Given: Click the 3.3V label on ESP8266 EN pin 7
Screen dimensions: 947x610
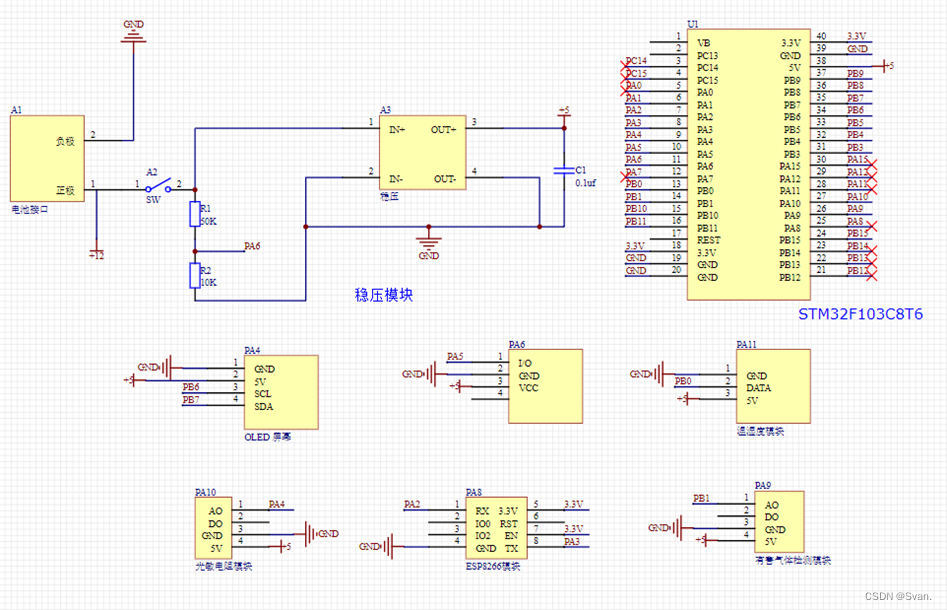Looking at the screenshot, I should (x=574, y=529).
